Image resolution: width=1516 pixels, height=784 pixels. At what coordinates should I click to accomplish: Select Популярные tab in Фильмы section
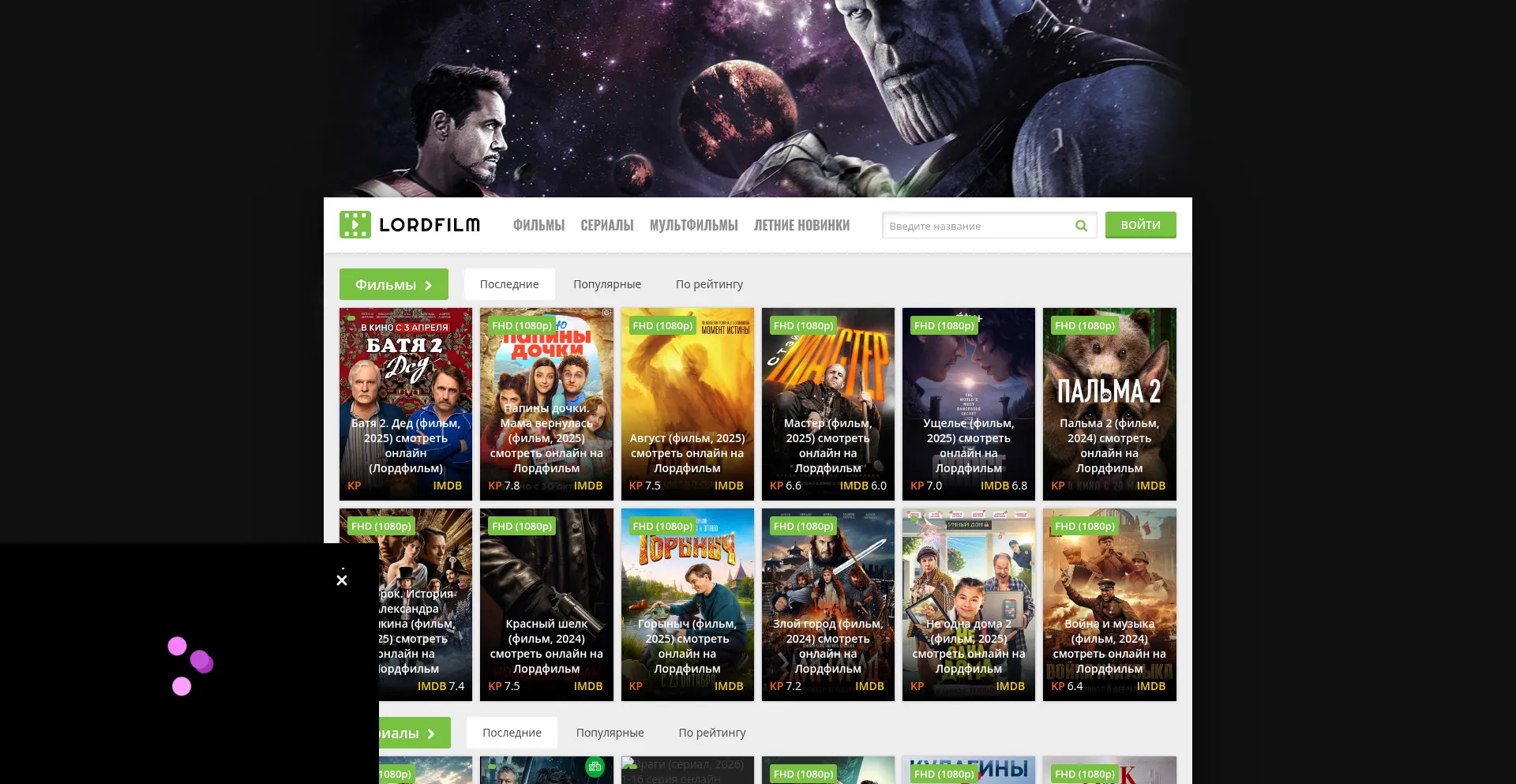pos(607,284)
